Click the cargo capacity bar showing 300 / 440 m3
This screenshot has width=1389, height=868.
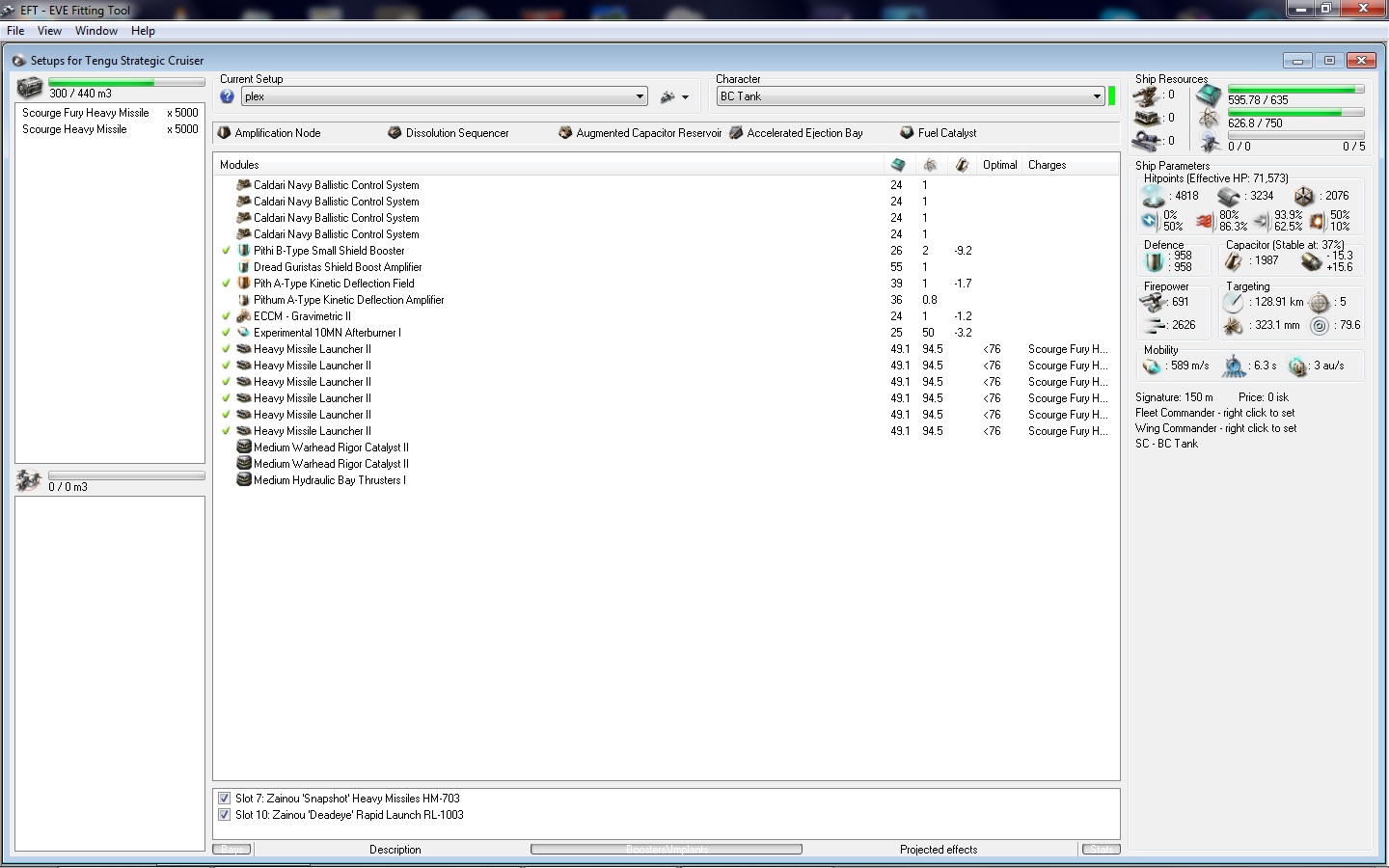pyautogui.click(x=126, y=82)
